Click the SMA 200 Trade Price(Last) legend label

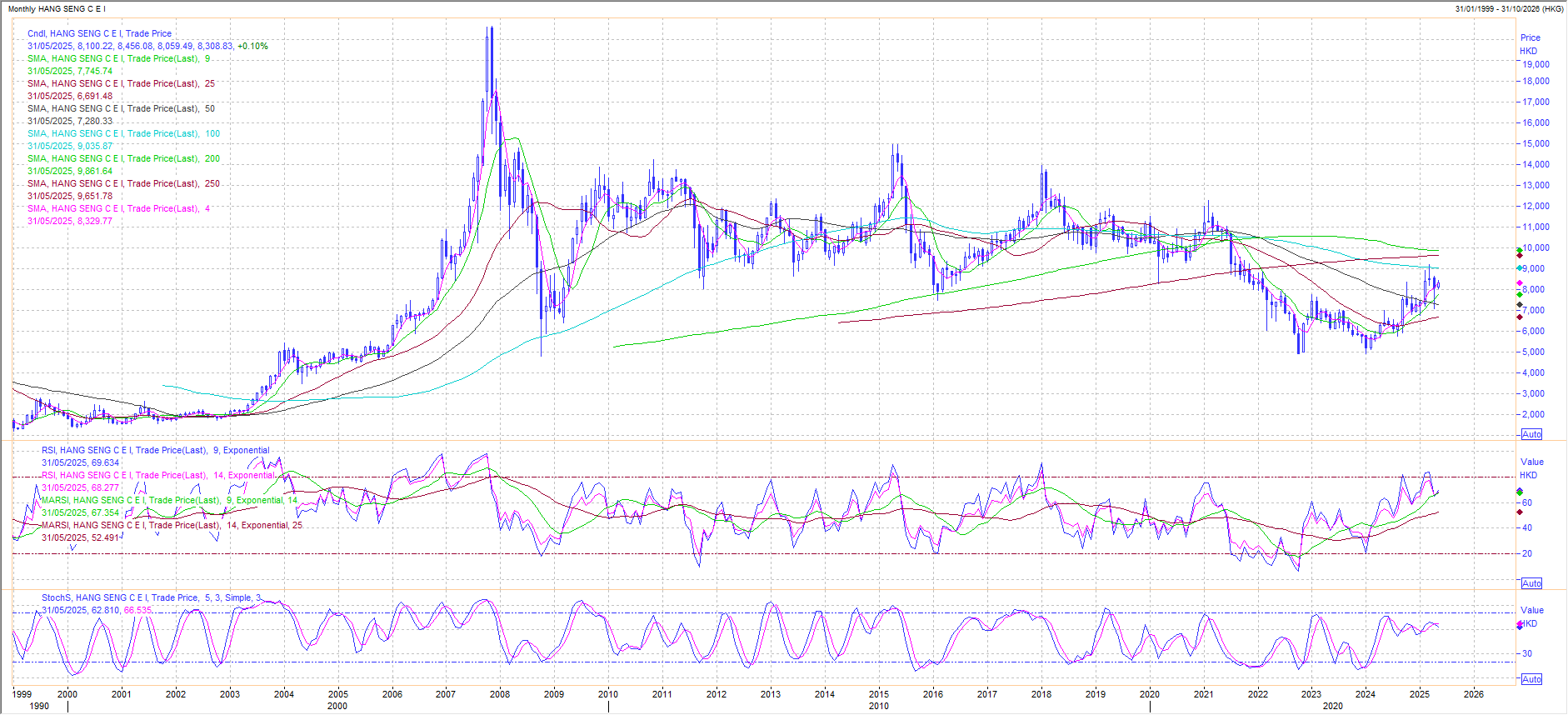tap(123, 159)
